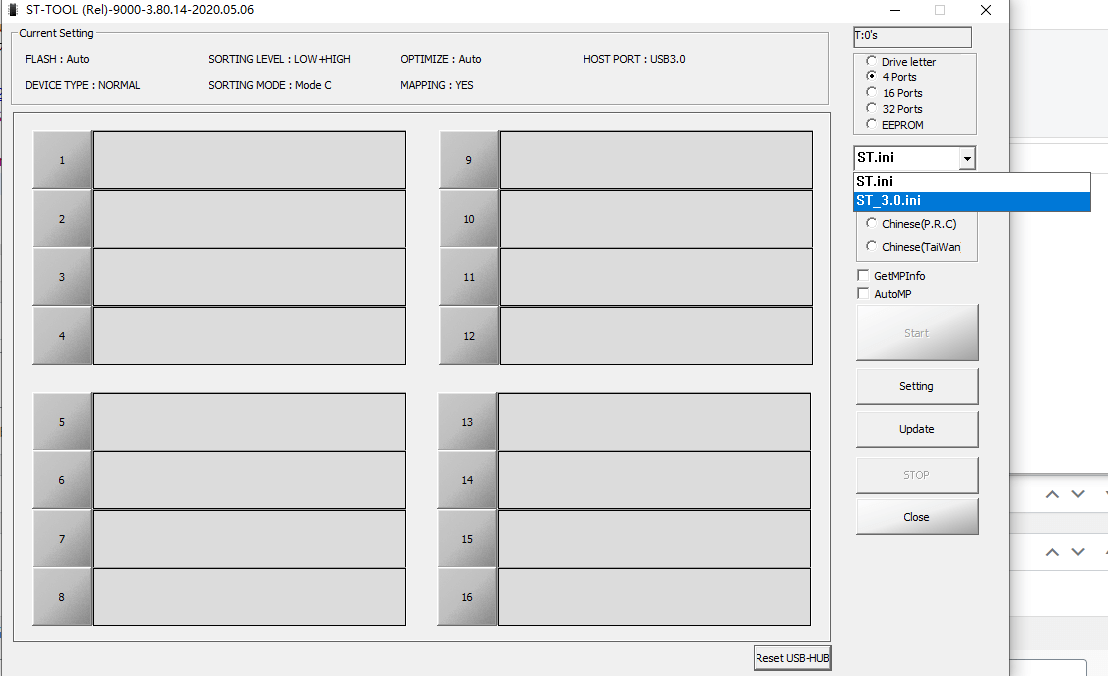Click the port 5 status field
The image size is (1108, 676).
click(249, 422)
